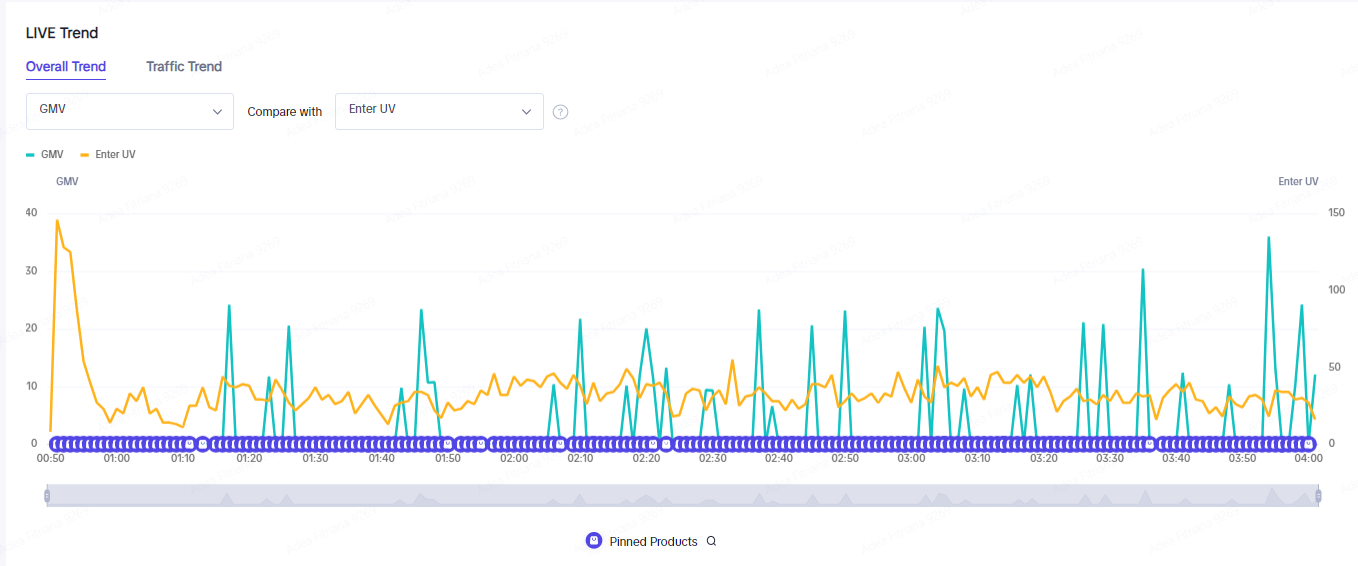This screenshot has width=1358, height=566.
Task: Select the pinned product marker at 01:50
Action: 448,444
